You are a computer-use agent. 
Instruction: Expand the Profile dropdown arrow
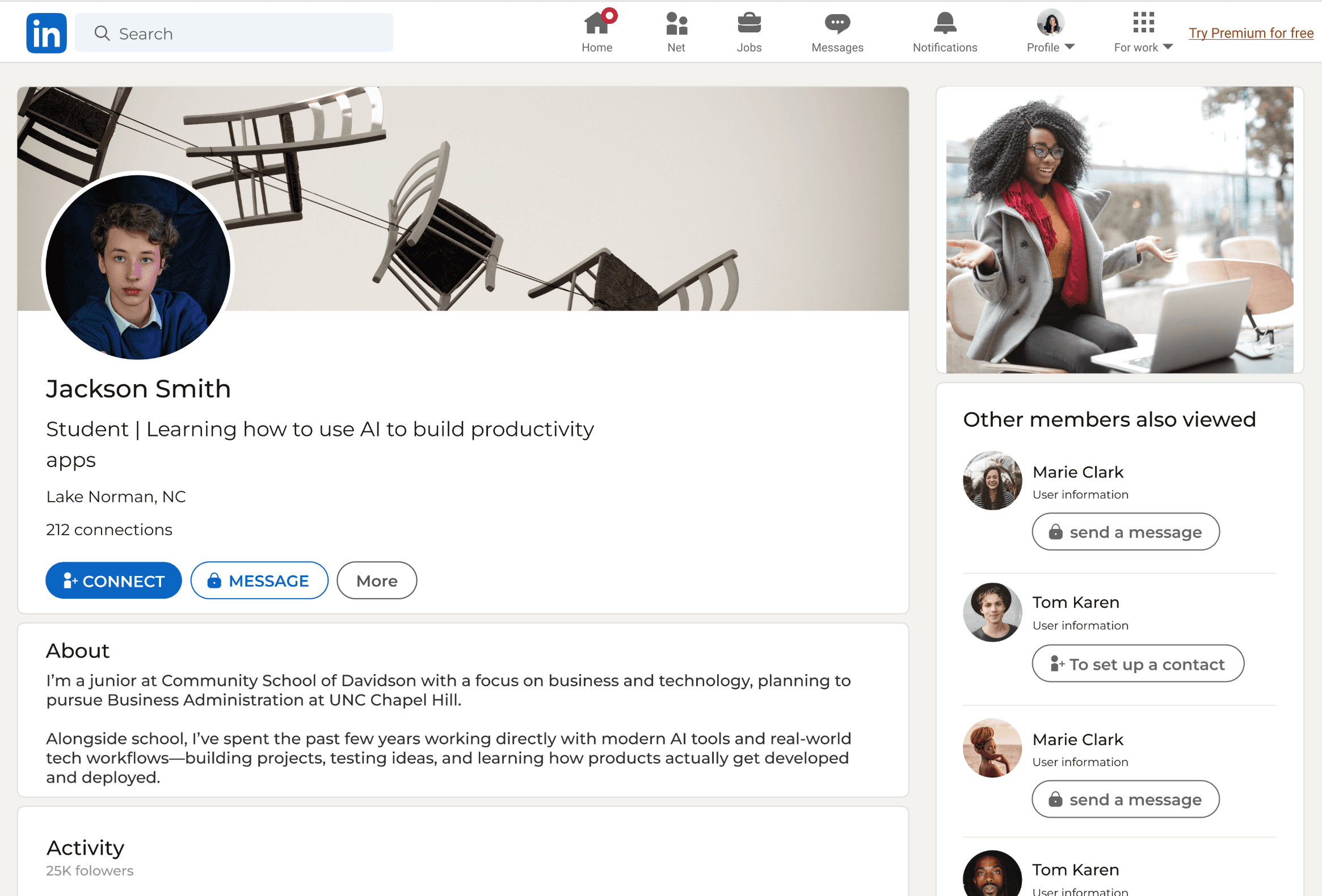(1070, 47)
